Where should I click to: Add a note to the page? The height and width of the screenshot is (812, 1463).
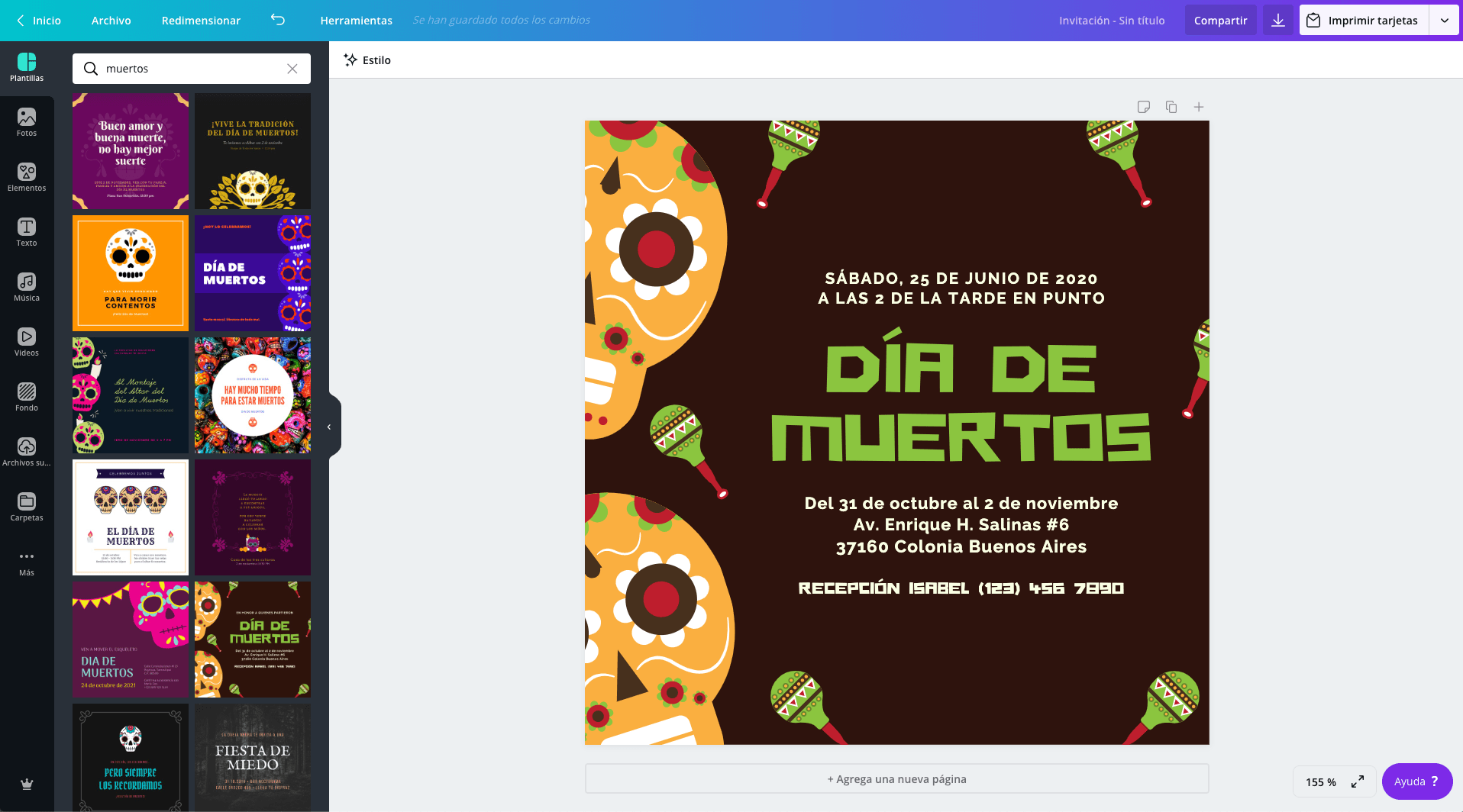tap(1143, 107)
